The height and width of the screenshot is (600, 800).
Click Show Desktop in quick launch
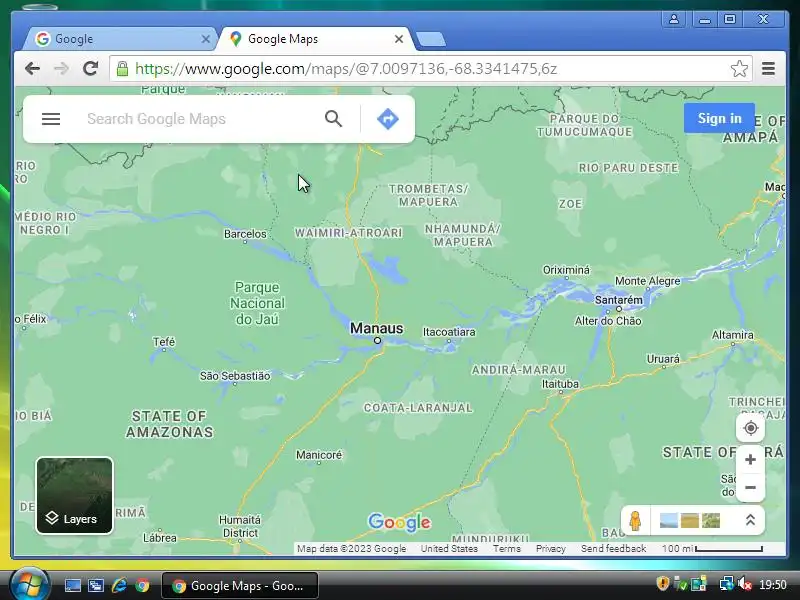click(72, 585)
